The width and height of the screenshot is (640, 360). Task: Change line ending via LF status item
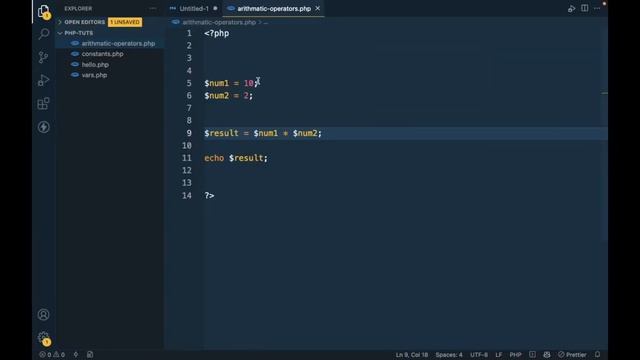pos(499,355)
